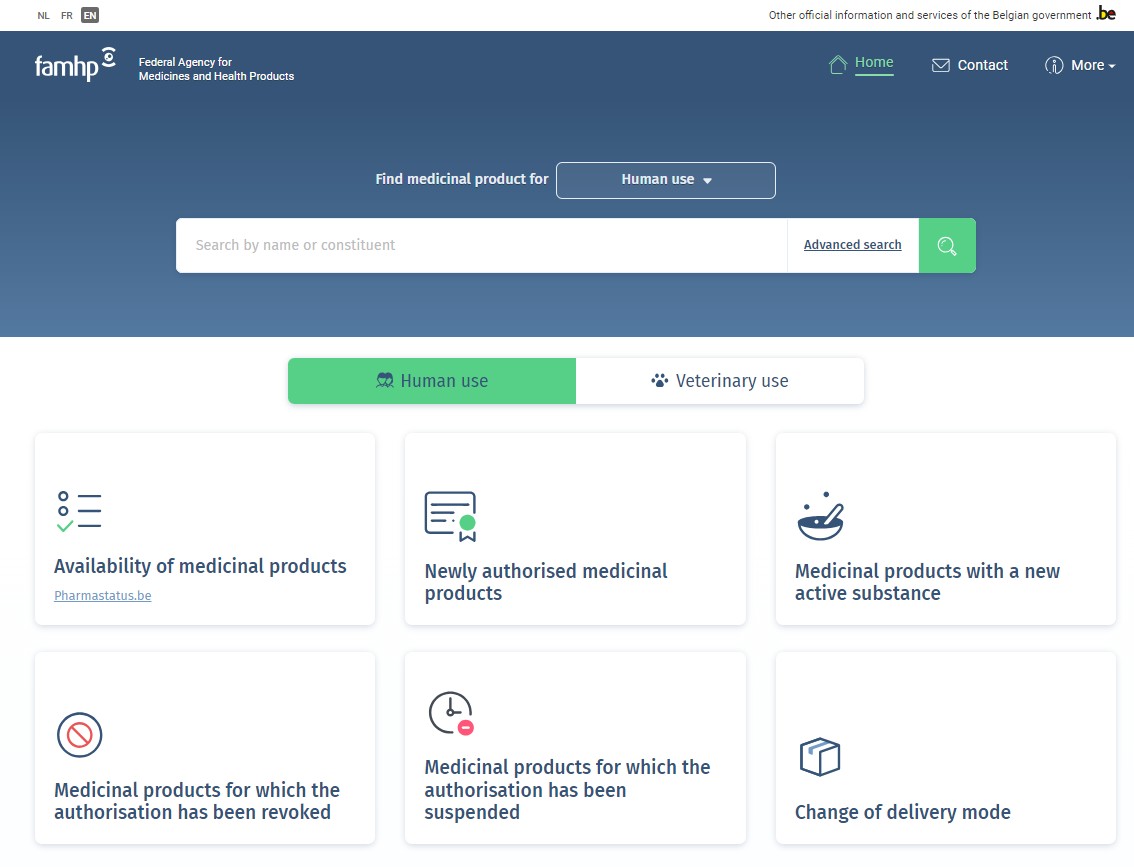This screenshot has height=867, width=1134.
Task: Go to Home in navigation
Action: (x=874, y=63)
